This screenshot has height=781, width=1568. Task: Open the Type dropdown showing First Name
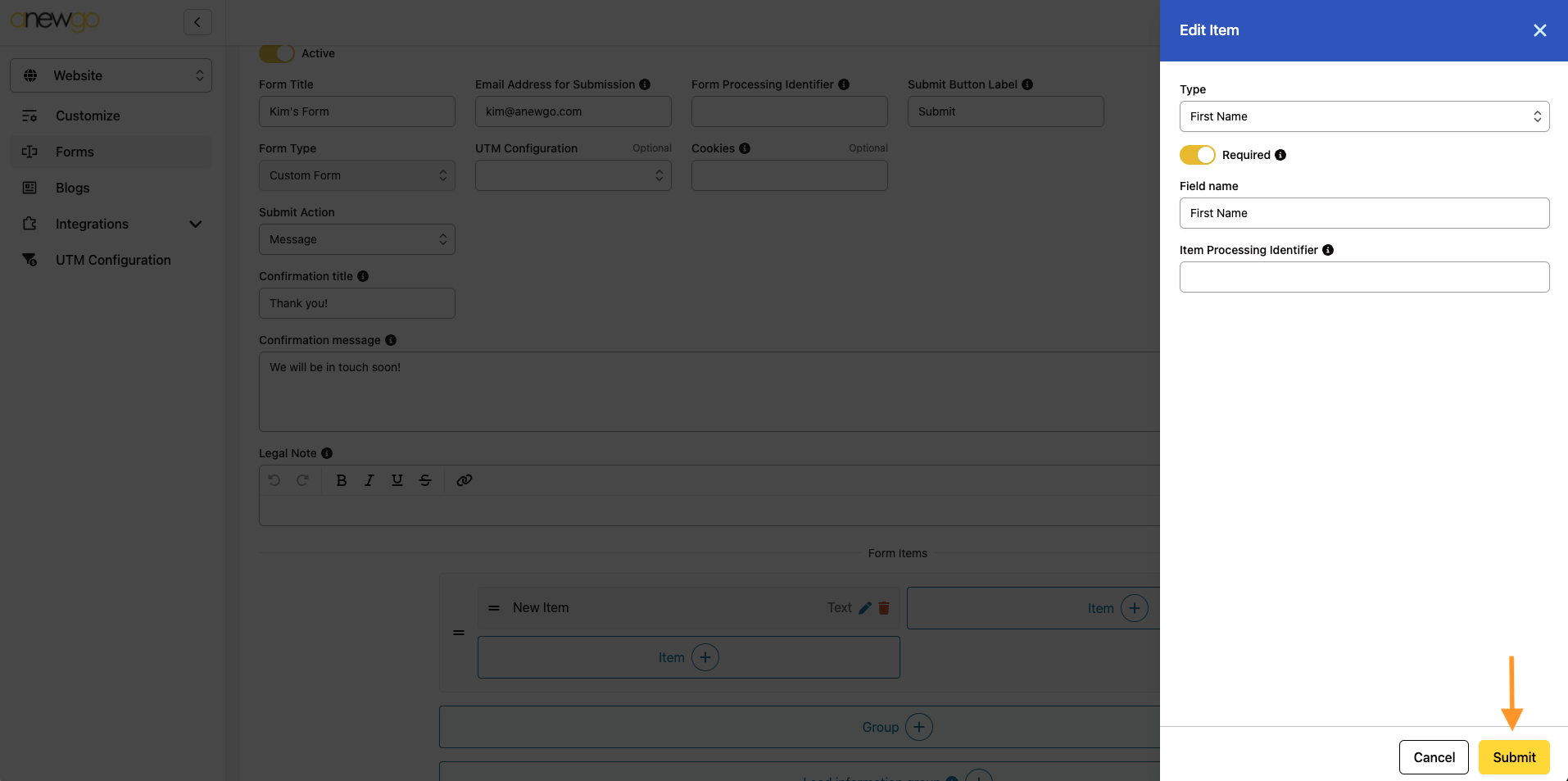1364,116
